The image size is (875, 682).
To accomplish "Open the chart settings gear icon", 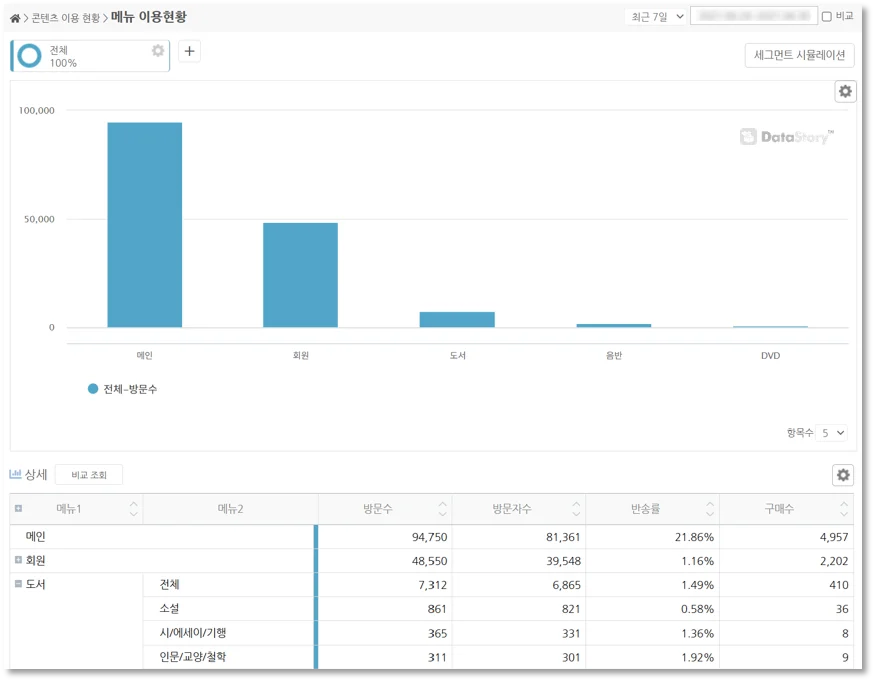I will point(845,91).
